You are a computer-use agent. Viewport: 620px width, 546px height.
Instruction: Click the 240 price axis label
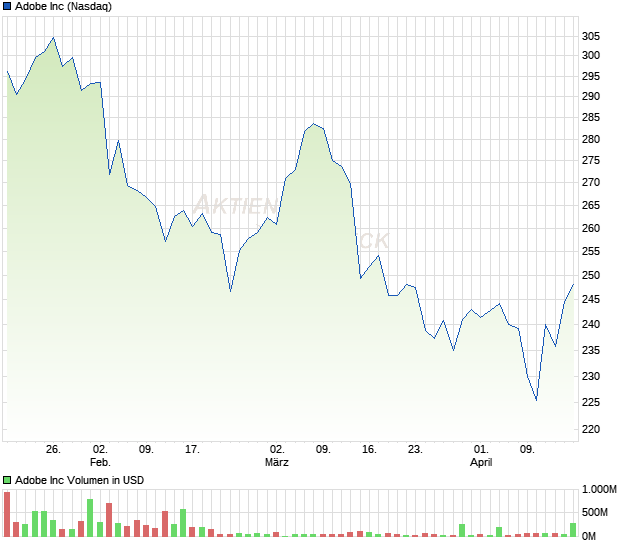click(591, 324)
